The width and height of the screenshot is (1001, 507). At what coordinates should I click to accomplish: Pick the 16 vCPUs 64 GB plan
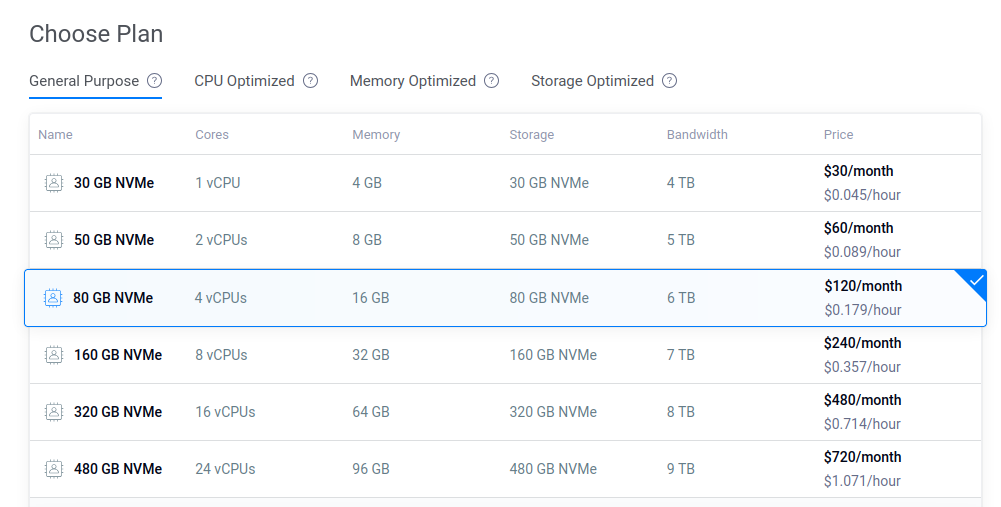pyautogui.click(x=505, y=412)
